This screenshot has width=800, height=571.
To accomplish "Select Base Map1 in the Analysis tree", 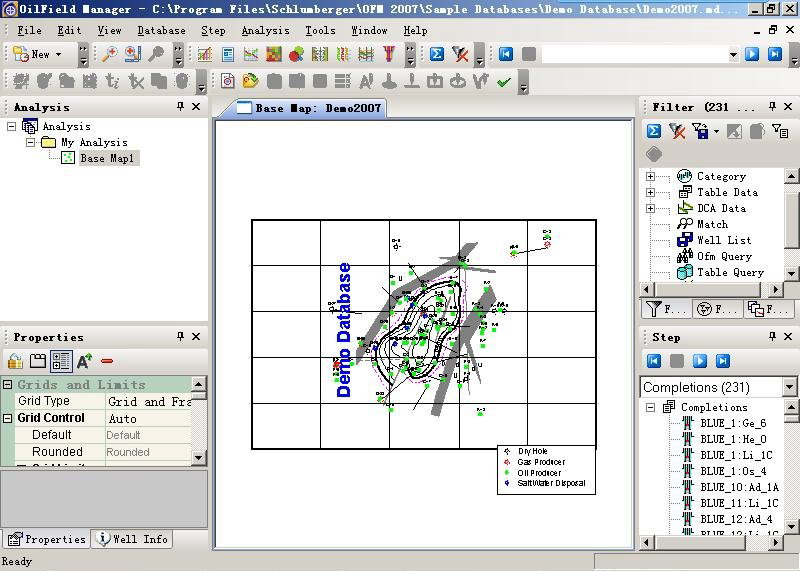I will tap(107, 158).
